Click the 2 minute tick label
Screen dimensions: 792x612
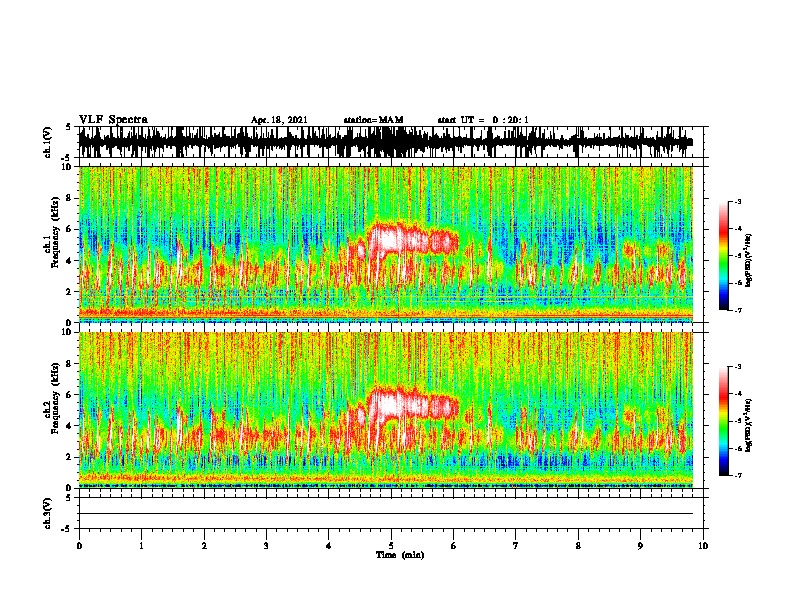(204, 546)
